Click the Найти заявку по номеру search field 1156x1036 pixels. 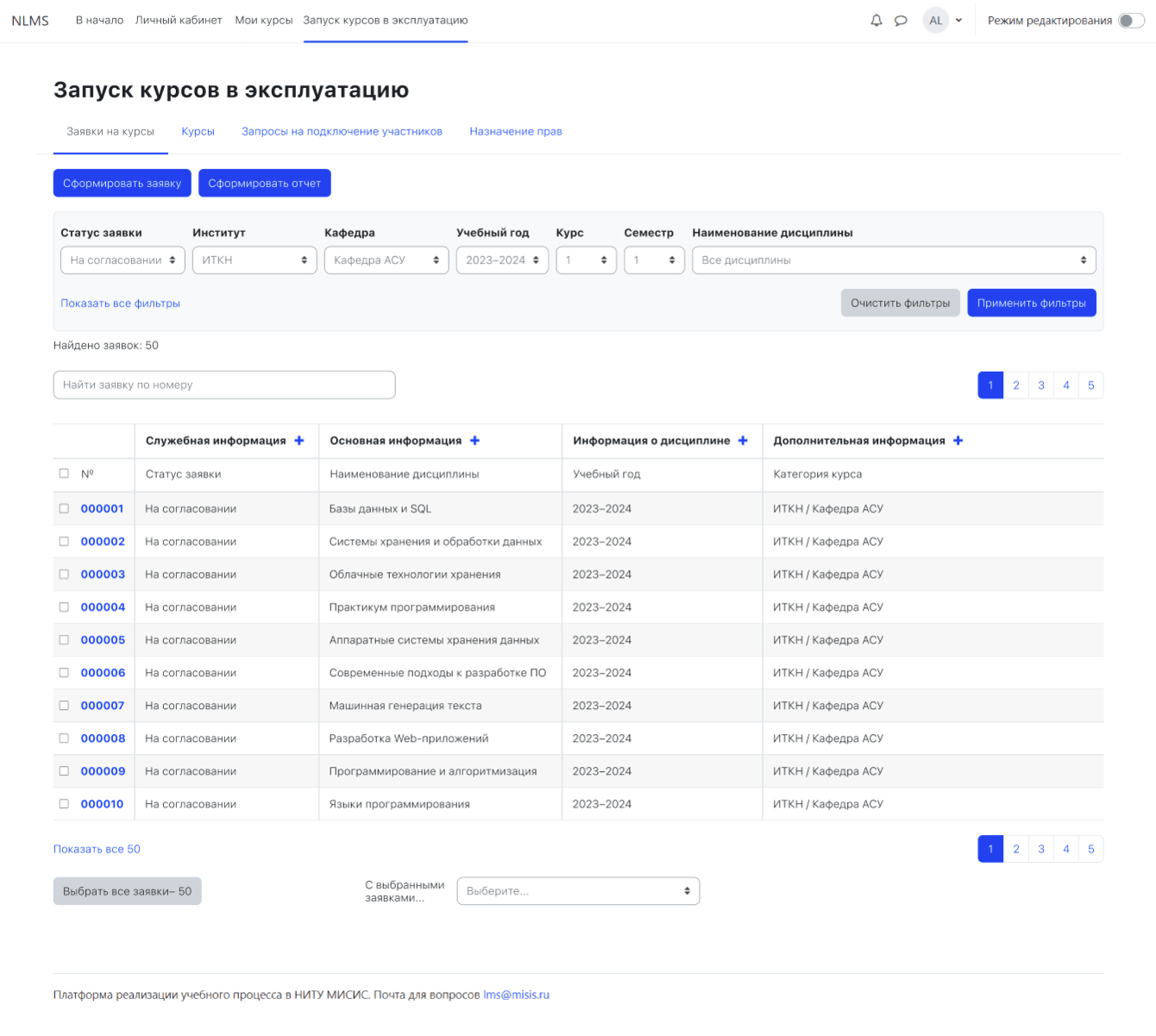tap(224, 386)
